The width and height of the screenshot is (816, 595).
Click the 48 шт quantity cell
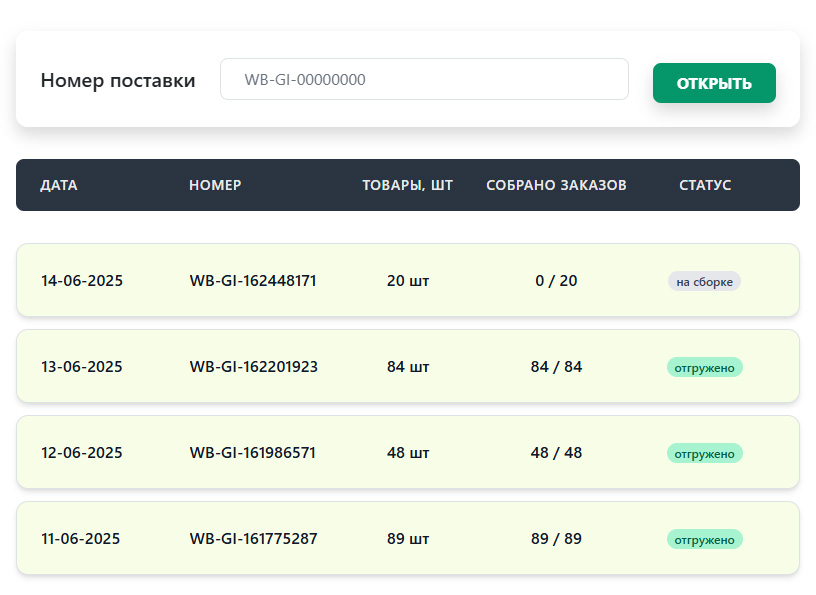click(x=408, y=452)
